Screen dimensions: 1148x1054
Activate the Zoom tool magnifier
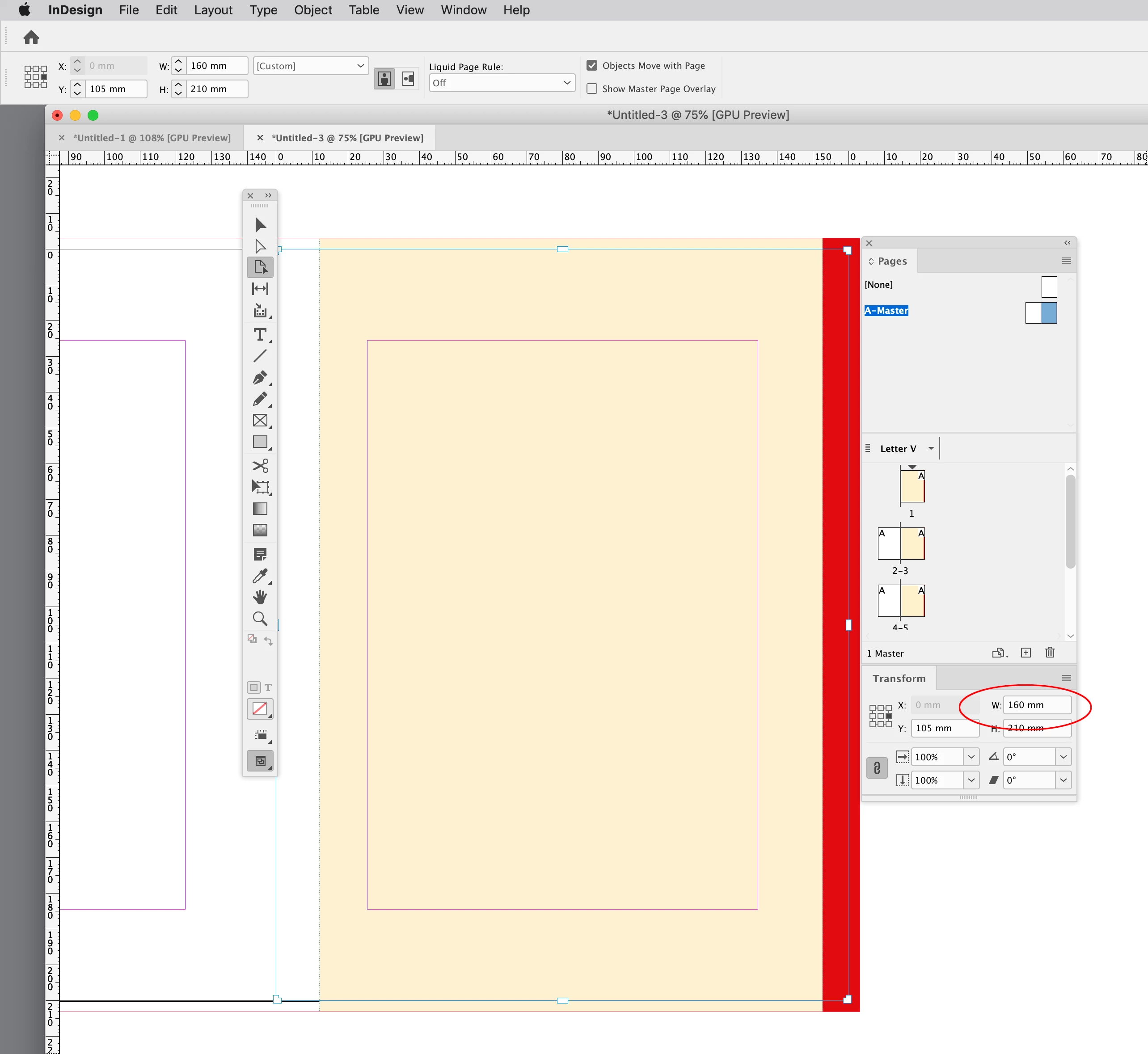(x=260, y=619)
